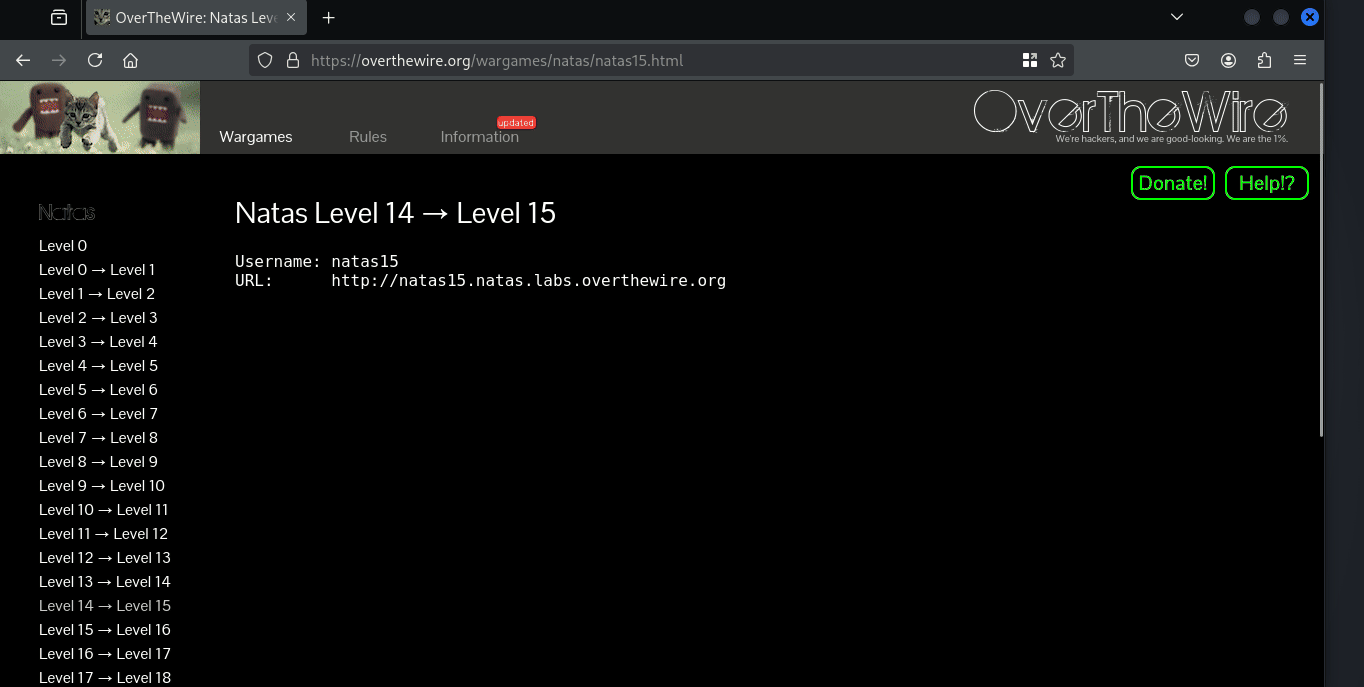Image resolution: width=1364 pixels, height=687 pixels.
Task: Open Level 15 → Level 16
Action: tap(105, 630)
